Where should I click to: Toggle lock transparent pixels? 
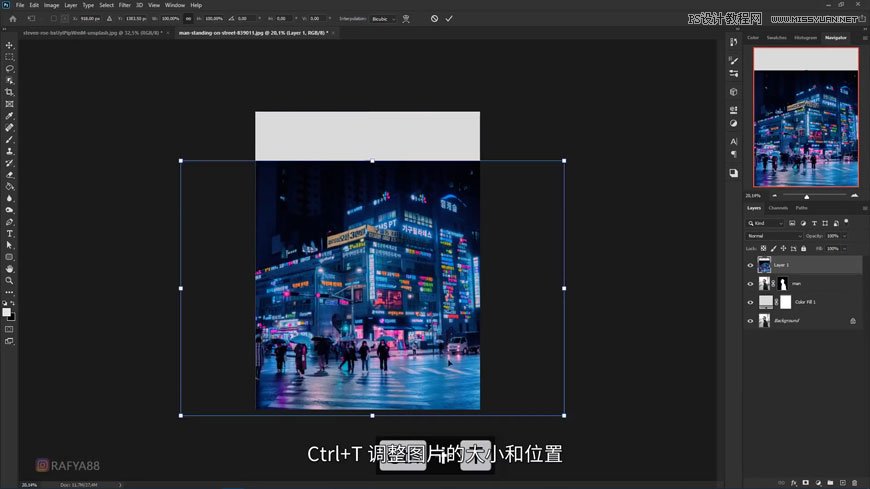[763, 249]
